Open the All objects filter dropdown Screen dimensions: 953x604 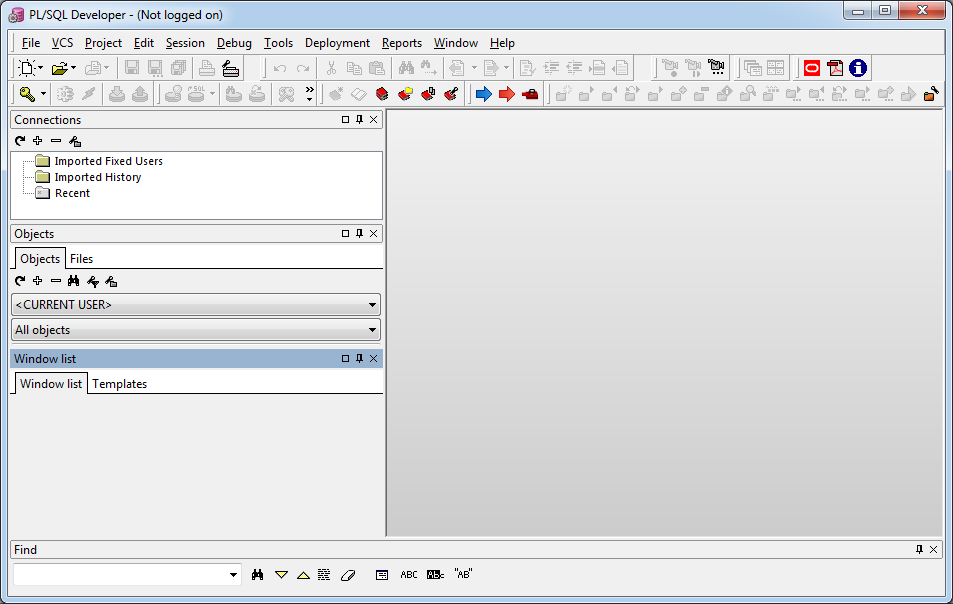[196, 330]
